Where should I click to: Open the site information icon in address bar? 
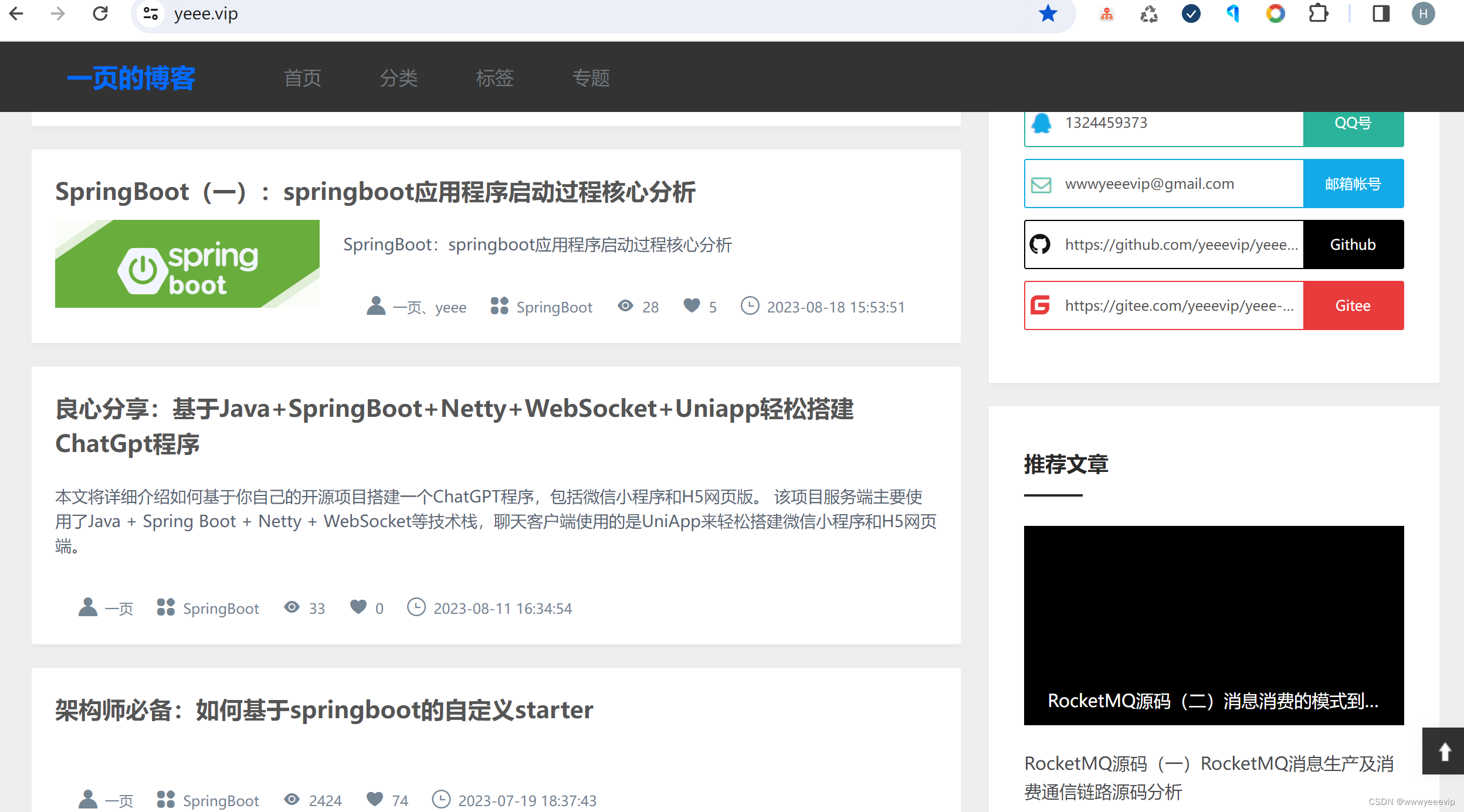(x=150, y=13)
